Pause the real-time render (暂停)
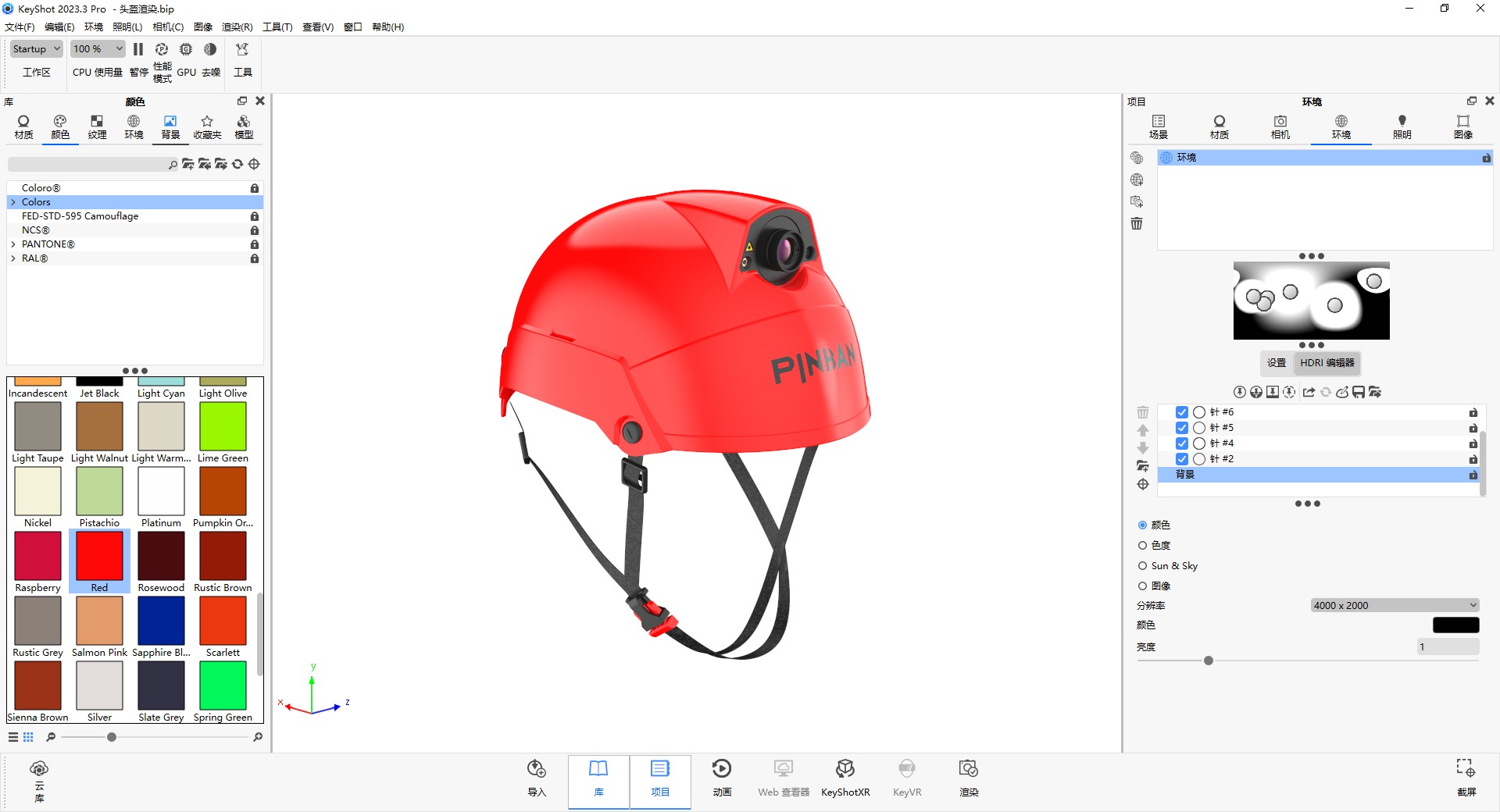The width and height of the screenshot is (1500, 812). click(138, 49)
